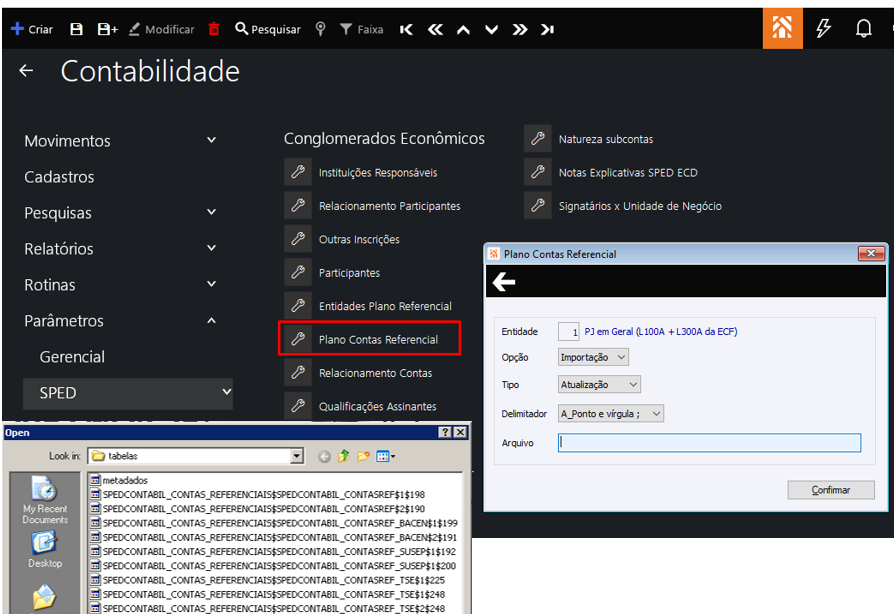This screenshot has width=894, height=615.
Task: Click the Arquivo input field
Action: point(709,443)
